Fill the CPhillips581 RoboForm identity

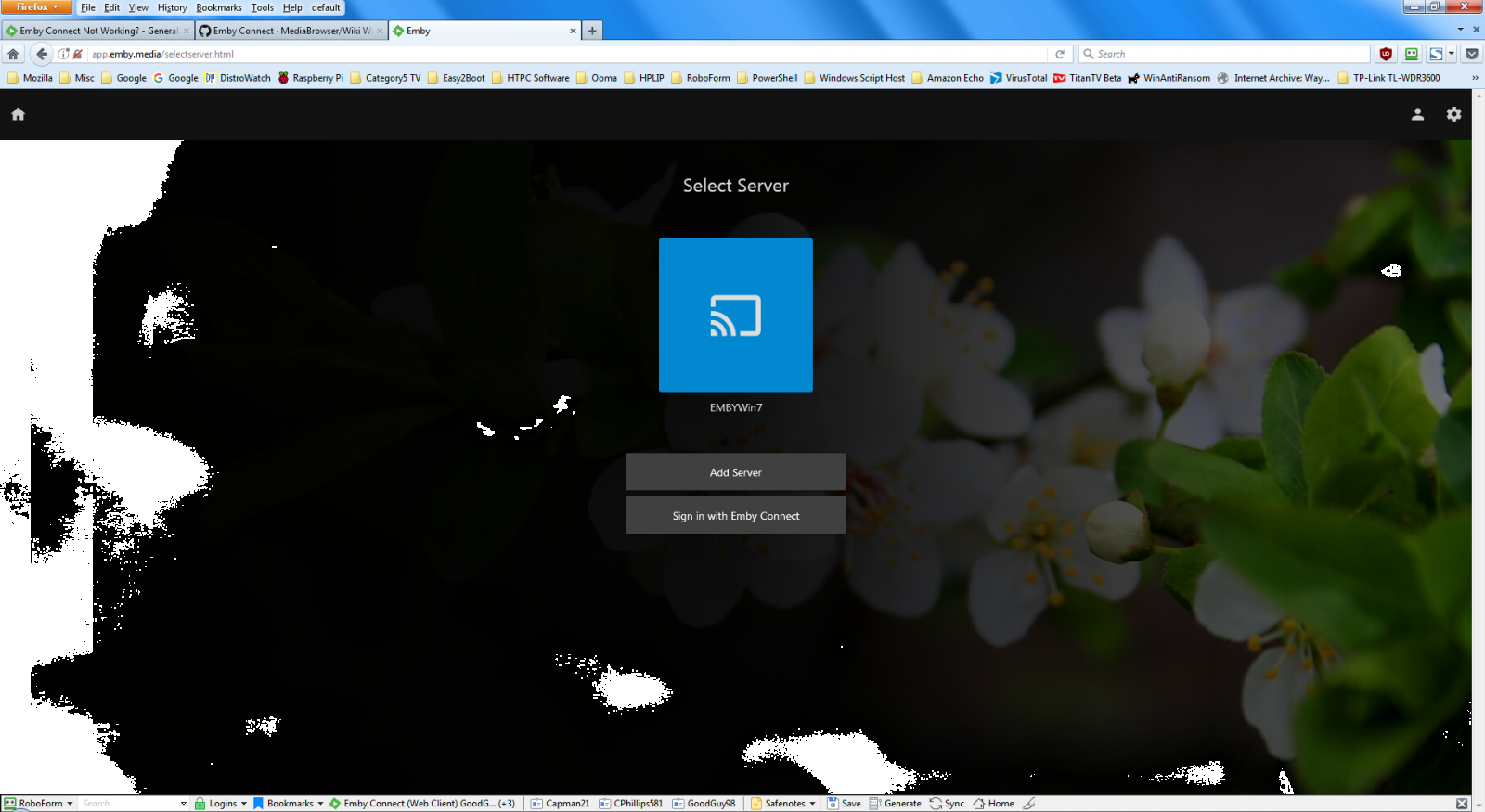tap(631, 804)
